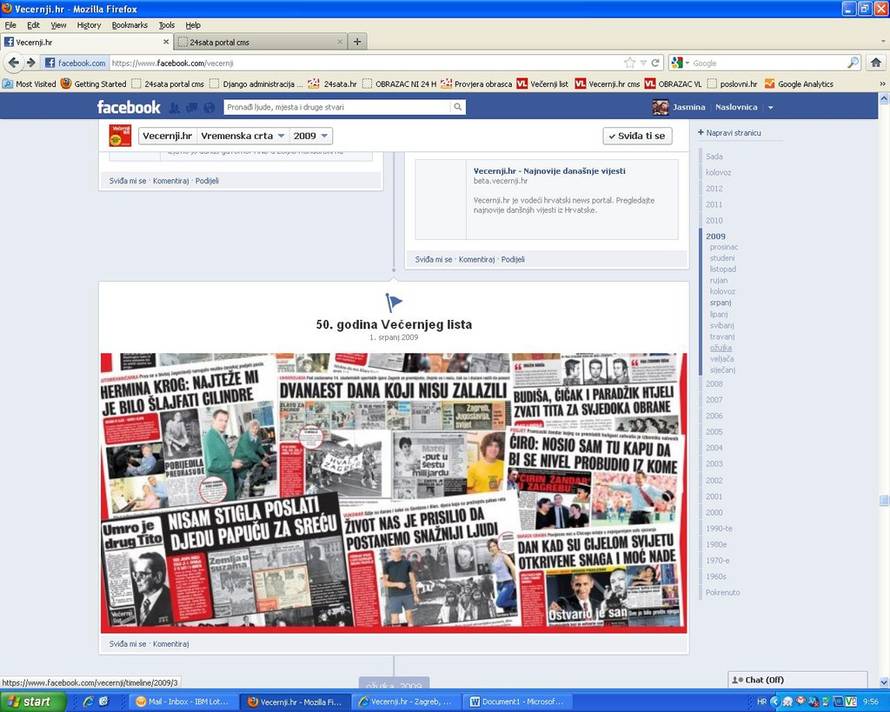890x712 pixels.
Task: Bookmark this page with the star icon
Action: (x=630, y=62)
